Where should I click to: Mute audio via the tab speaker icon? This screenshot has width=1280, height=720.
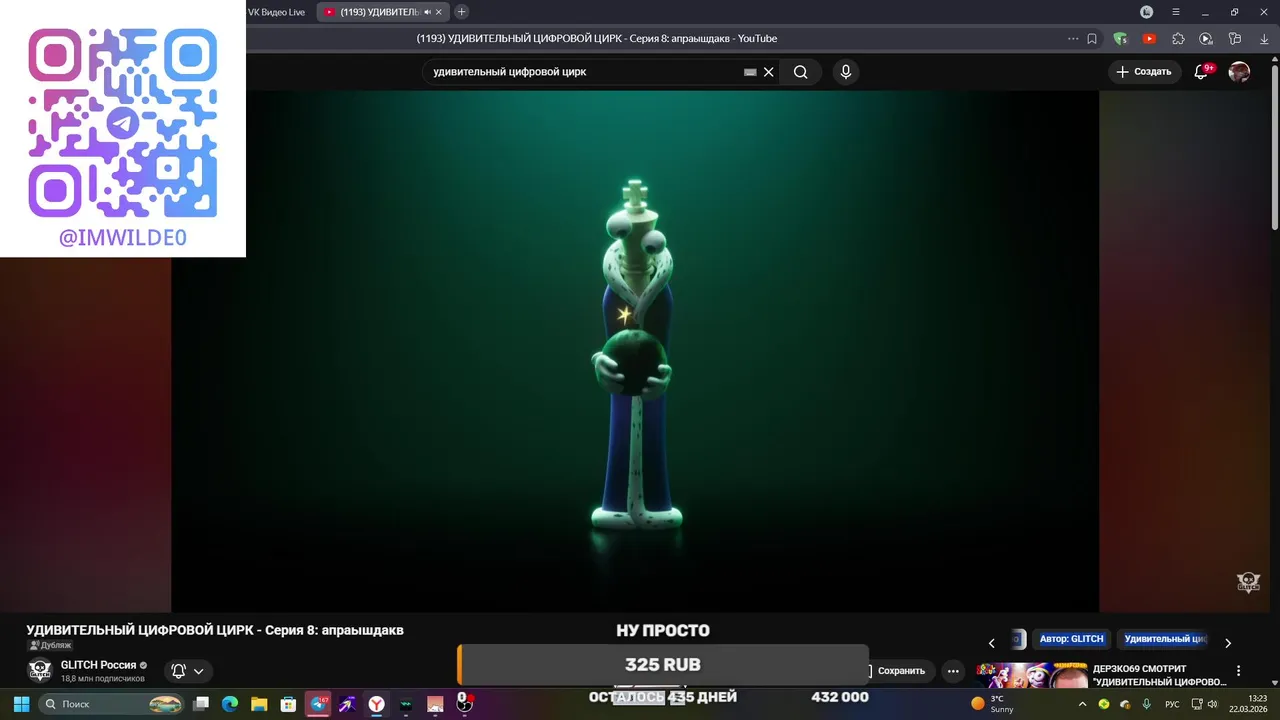pyautogui.click(x=427, y=12)
